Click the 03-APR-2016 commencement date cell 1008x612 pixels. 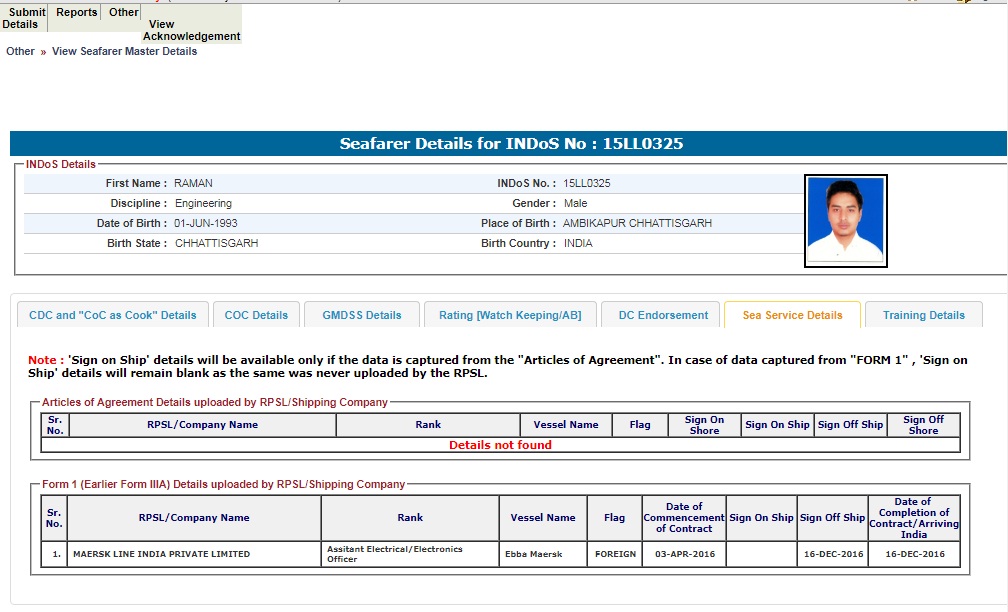point(683,554)
